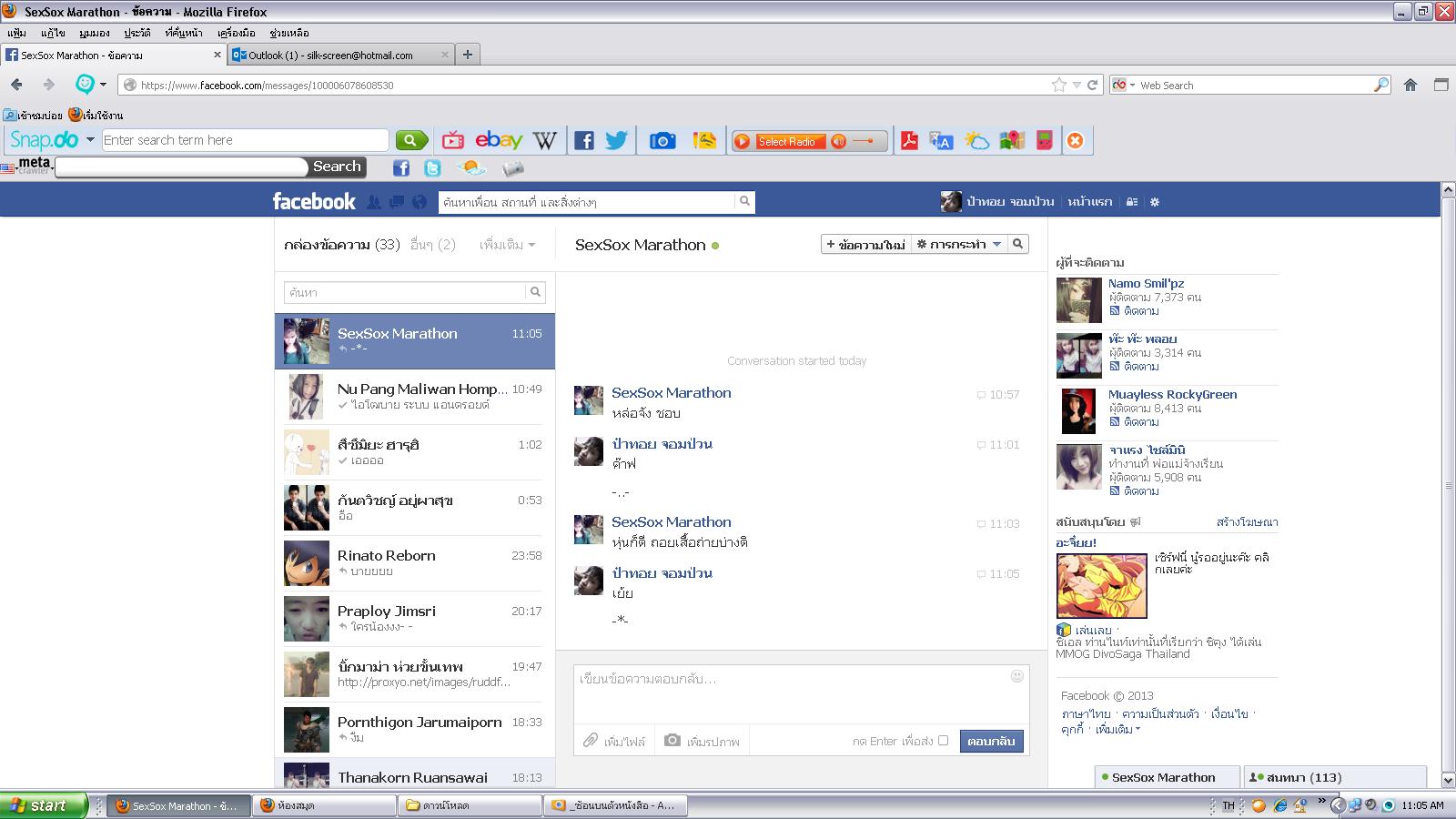Click the Twitter icon in metacrawler toolbar
Viewport: 1456px width, 819px height.
pos(432,168)
